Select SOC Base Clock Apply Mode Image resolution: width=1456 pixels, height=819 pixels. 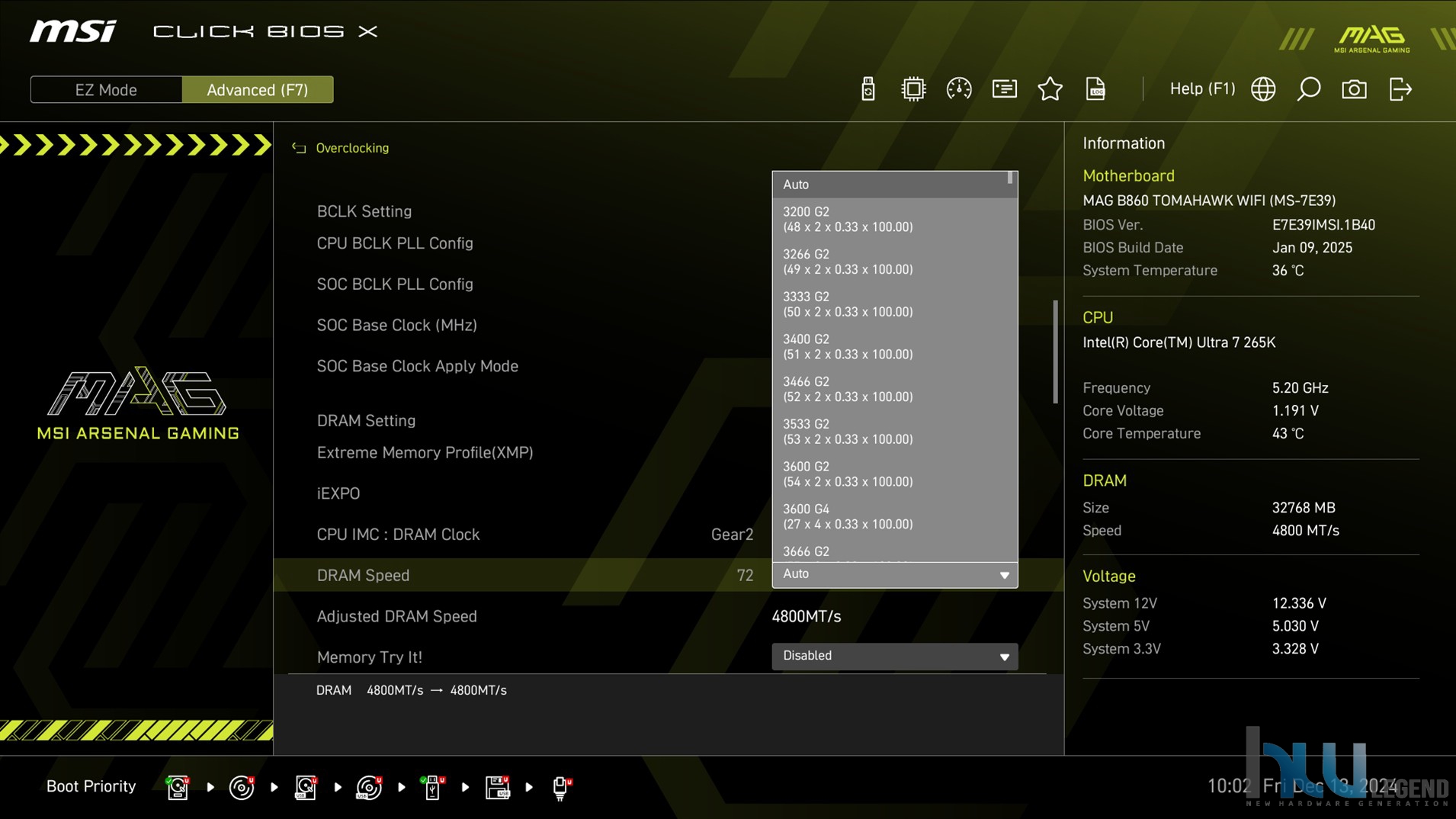[417, 366]
